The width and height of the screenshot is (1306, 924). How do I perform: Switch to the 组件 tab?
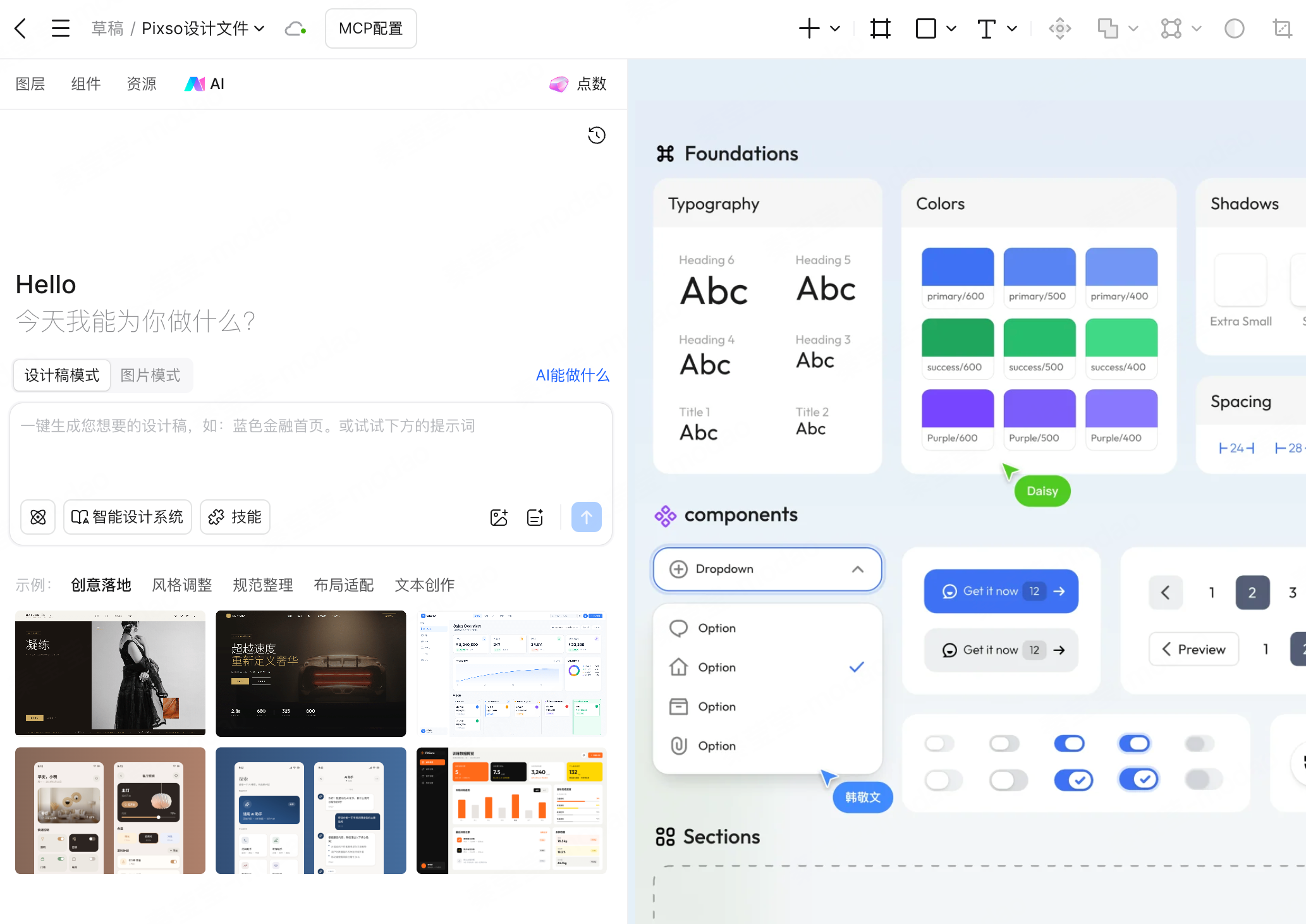click(86, 84)
